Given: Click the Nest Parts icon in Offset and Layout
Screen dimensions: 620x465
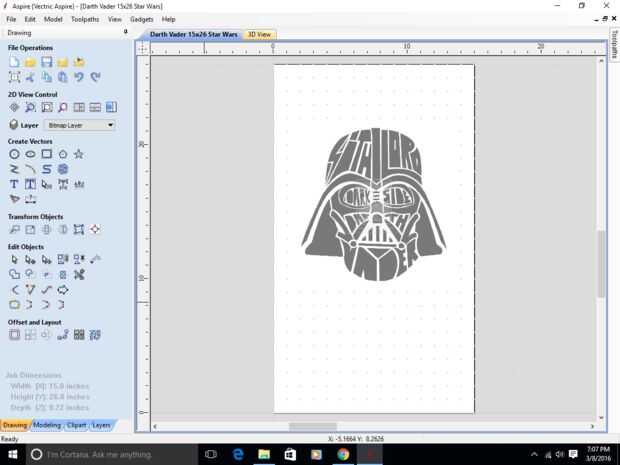Looking at the screenshot, I should click(x=95, y=335).
